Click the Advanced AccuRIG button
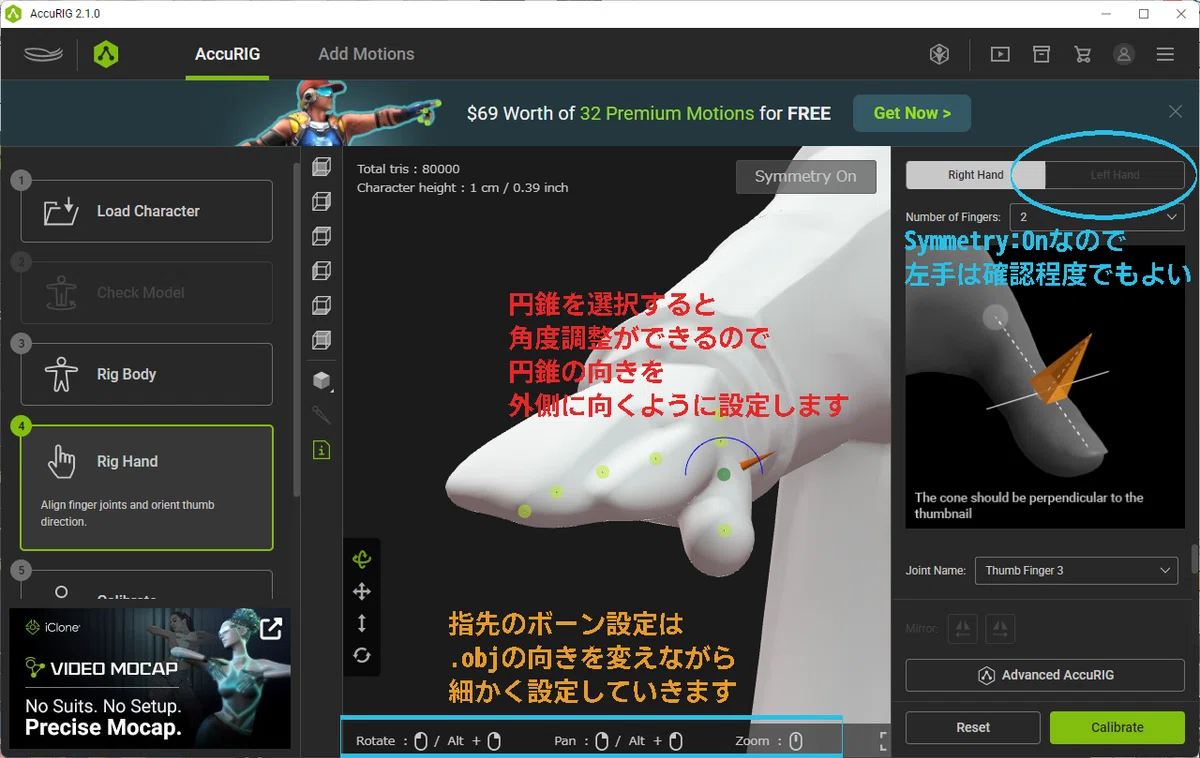The width and height of the screenshot is (1200, 758). [x=1045, y=675]
